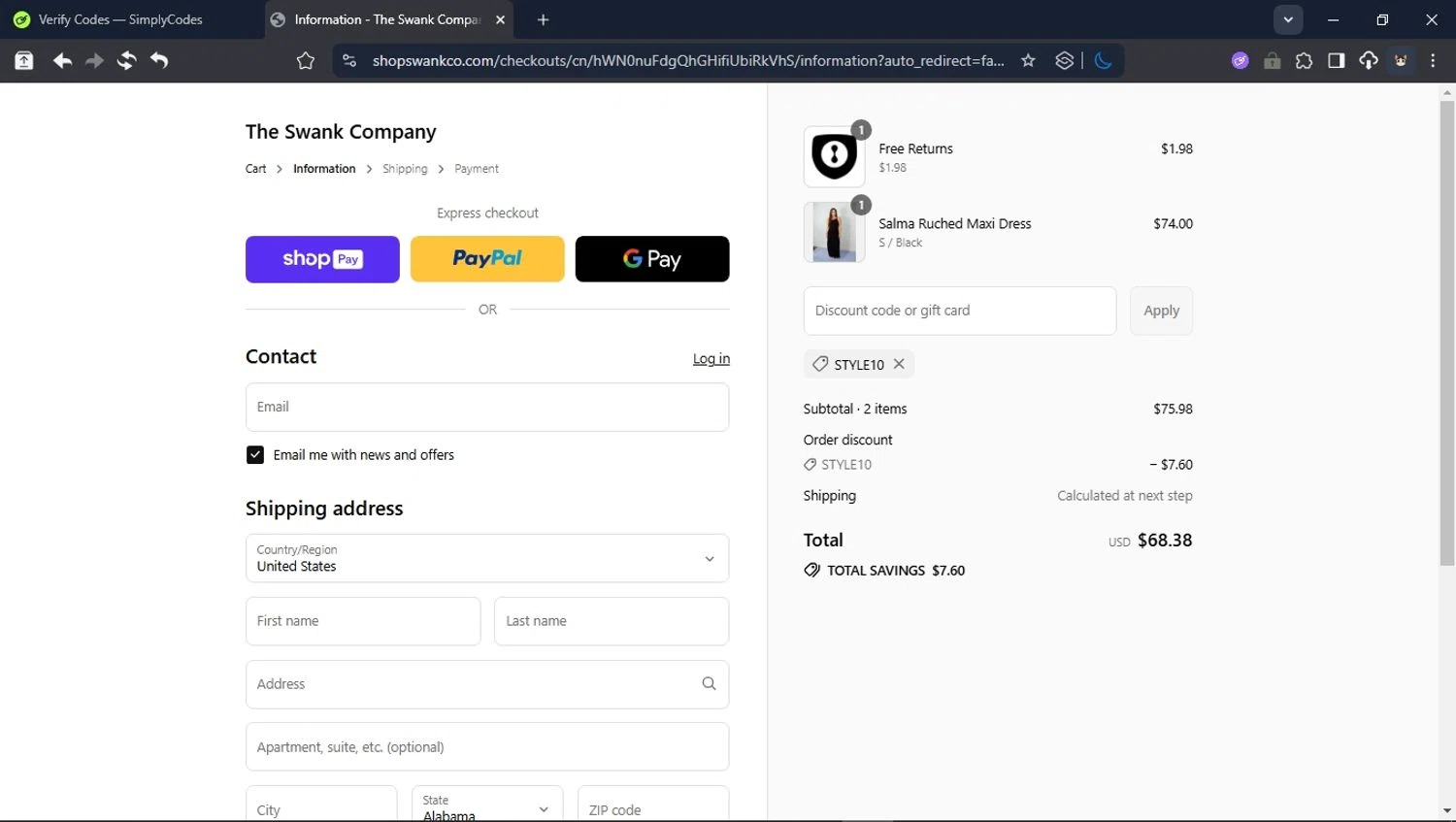This screenshot has width=1456, height=822.
Task: Choose PayPal express checkout
Action: 487,259
